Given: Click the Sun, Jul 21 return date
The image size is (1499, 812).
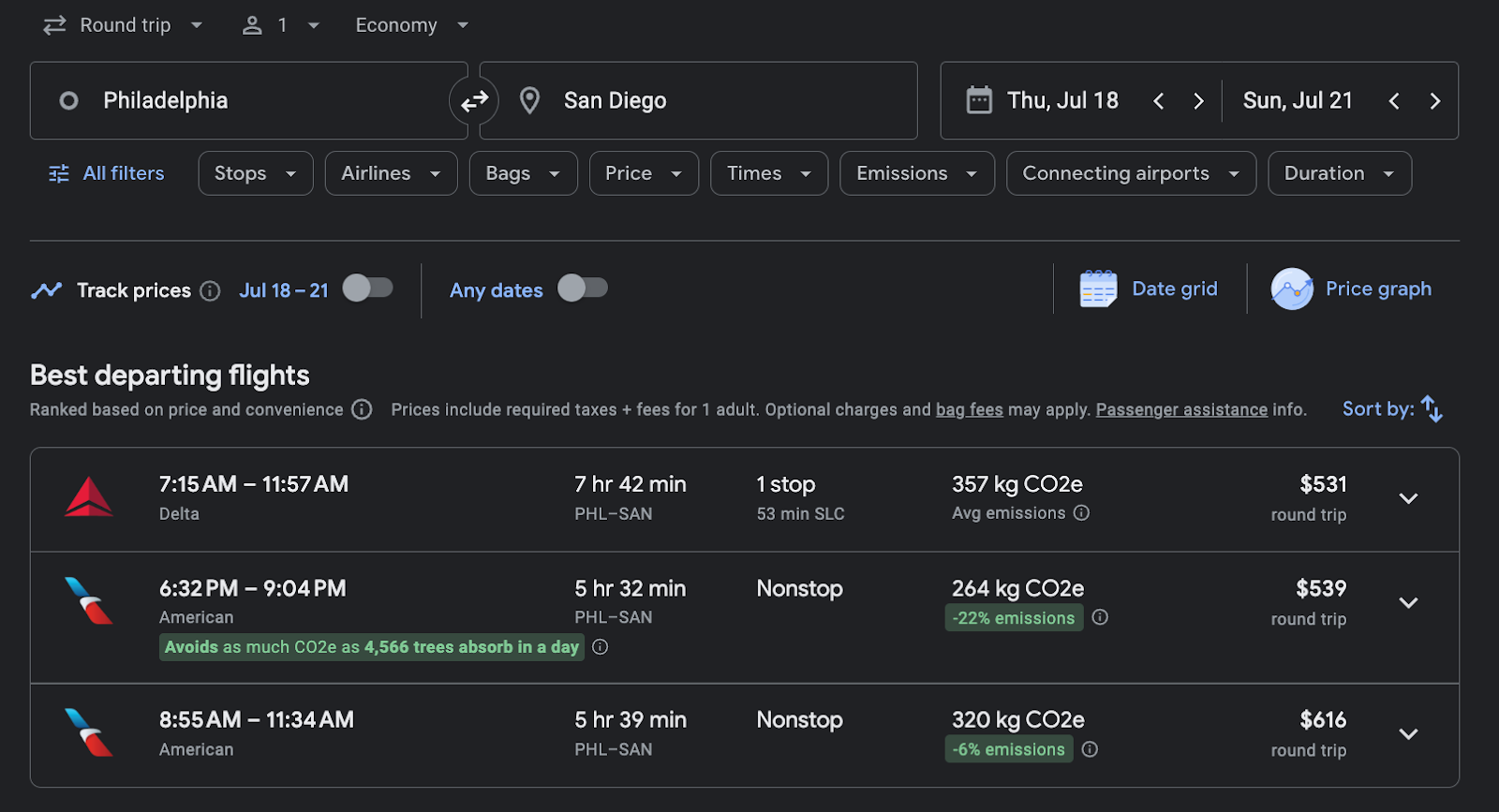Looking at the screenshot, I should point(1298,100).
